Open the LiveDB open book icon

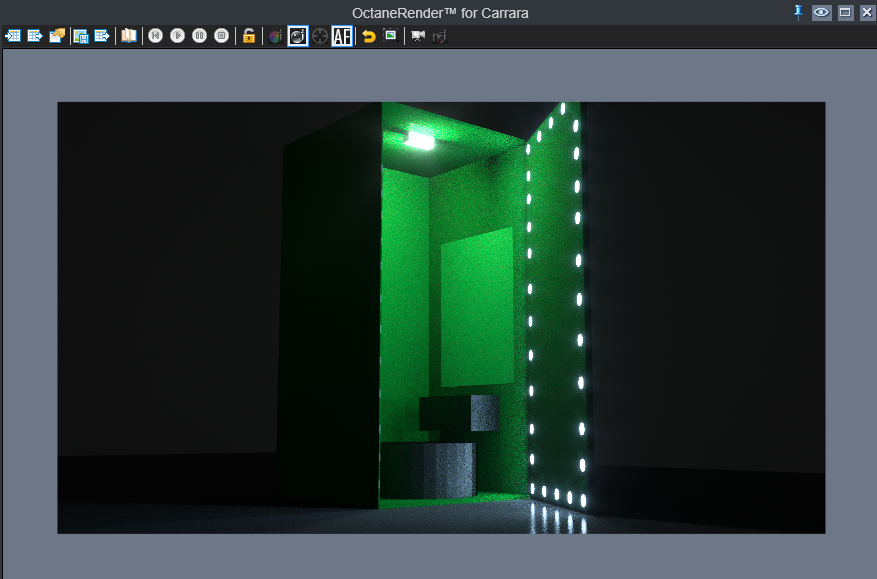[129, 36]
